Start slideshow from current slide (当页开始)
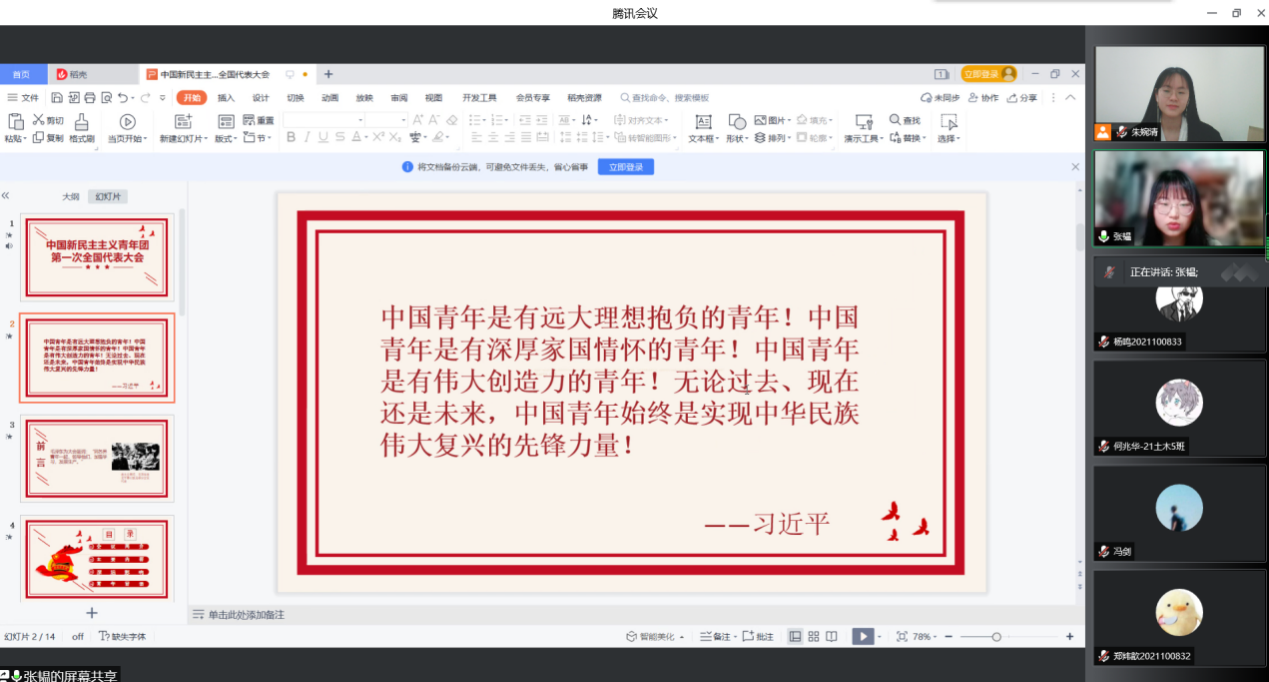 pyautogui.click(x=127, y=122)
